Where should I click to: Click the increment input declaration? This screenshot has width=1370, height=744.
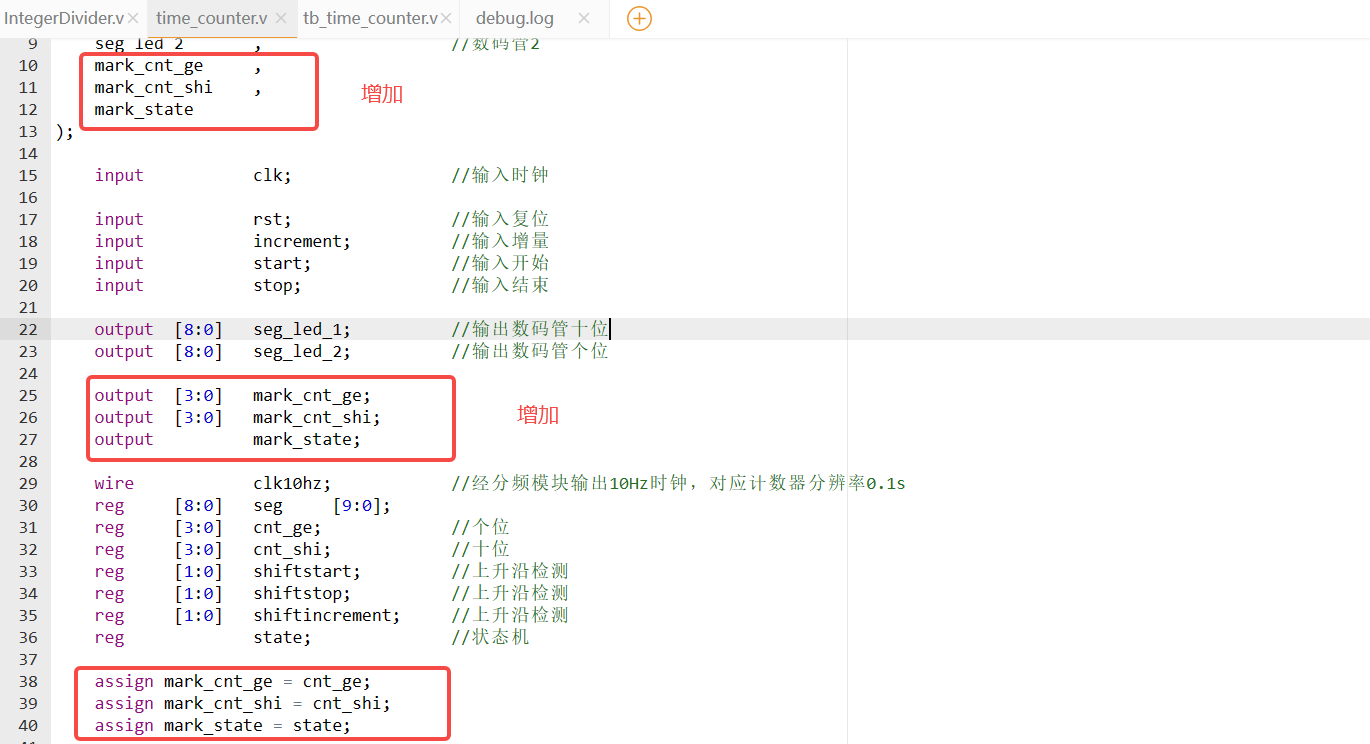[x=301, y=241]
